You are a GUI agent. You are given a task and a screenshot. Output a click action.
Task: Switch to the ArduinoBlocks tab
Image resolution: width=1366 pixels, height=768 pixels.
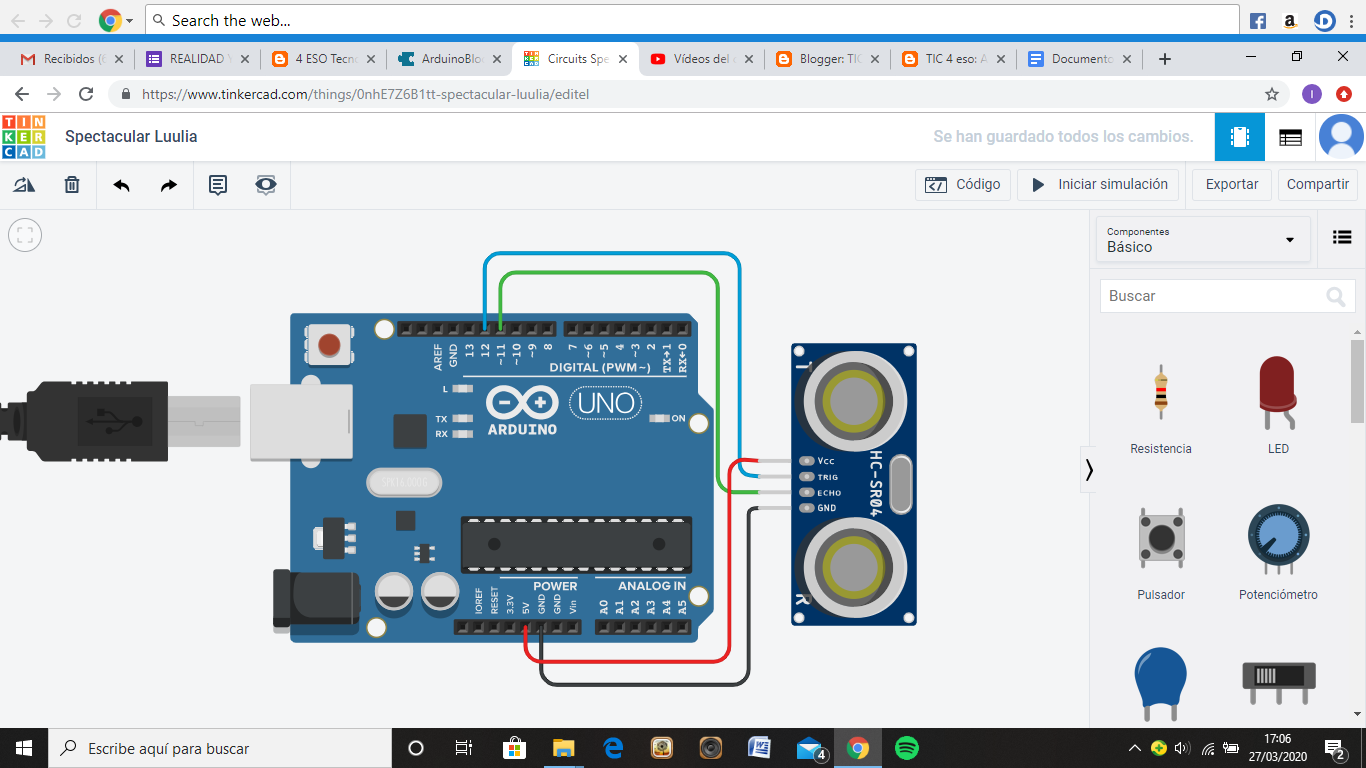(x=448, y=59)
